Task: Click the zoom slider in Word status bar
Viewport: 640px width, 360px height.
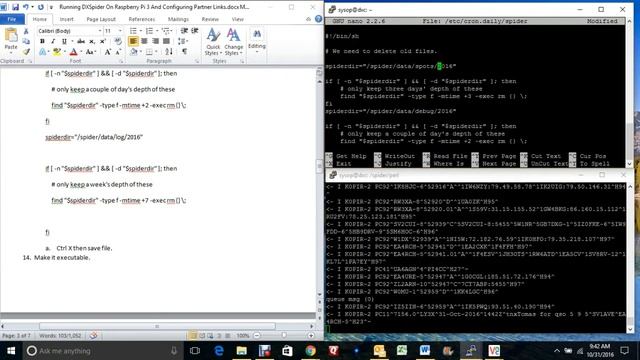Action: click(284, 336)
